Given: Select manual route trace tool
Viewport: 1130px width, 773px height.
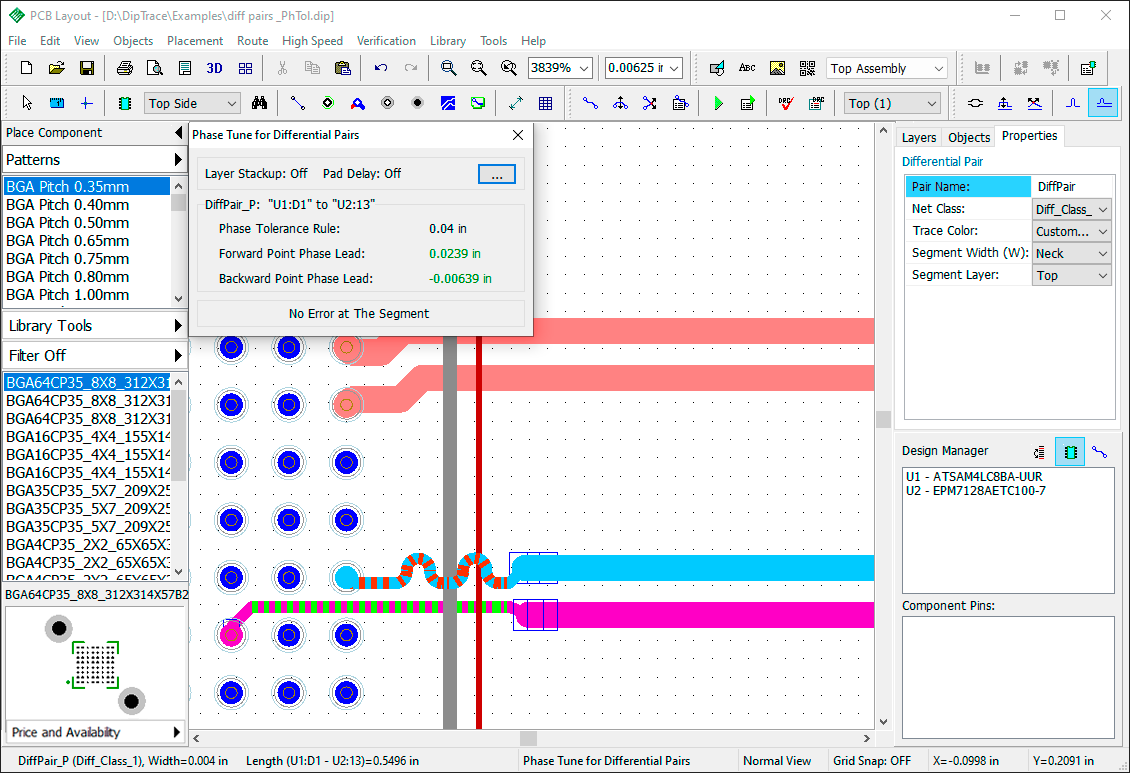Looking at the screenshot, I should click(590, 103).
